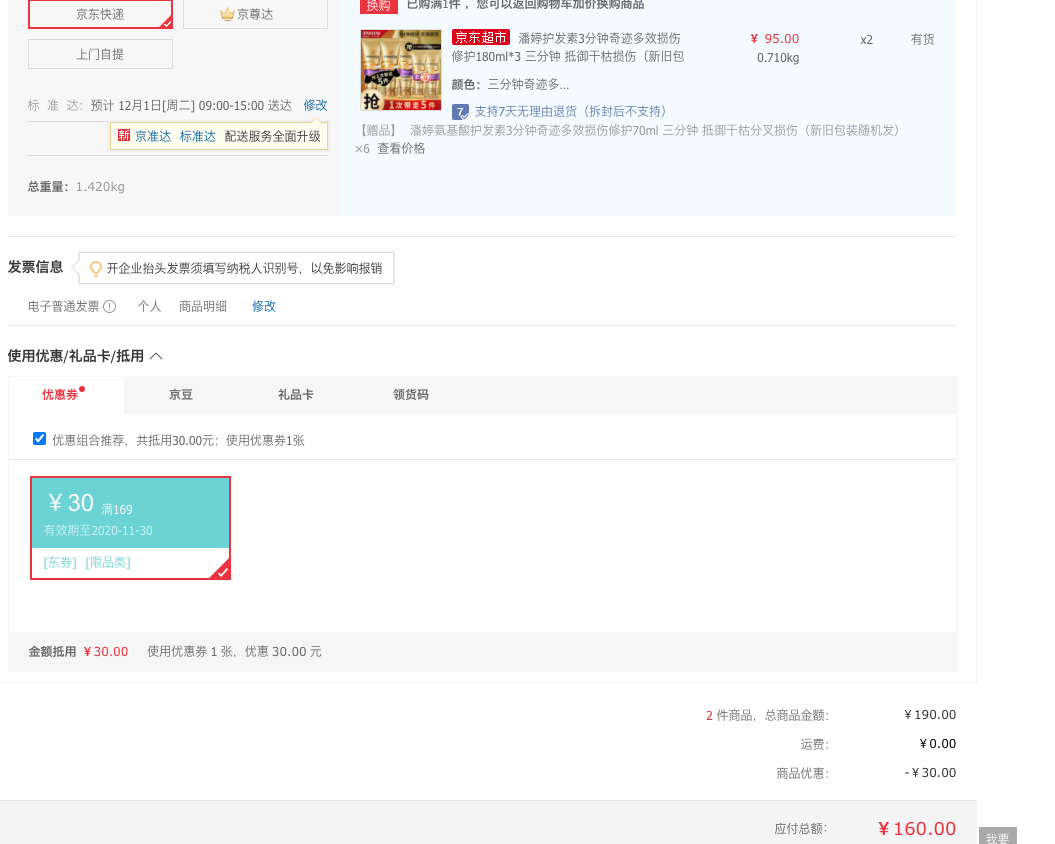The width and height of the screenshot is (1055, 844).
Task: Choose the 京尊达 delivery option
Action: click(255, 13)
